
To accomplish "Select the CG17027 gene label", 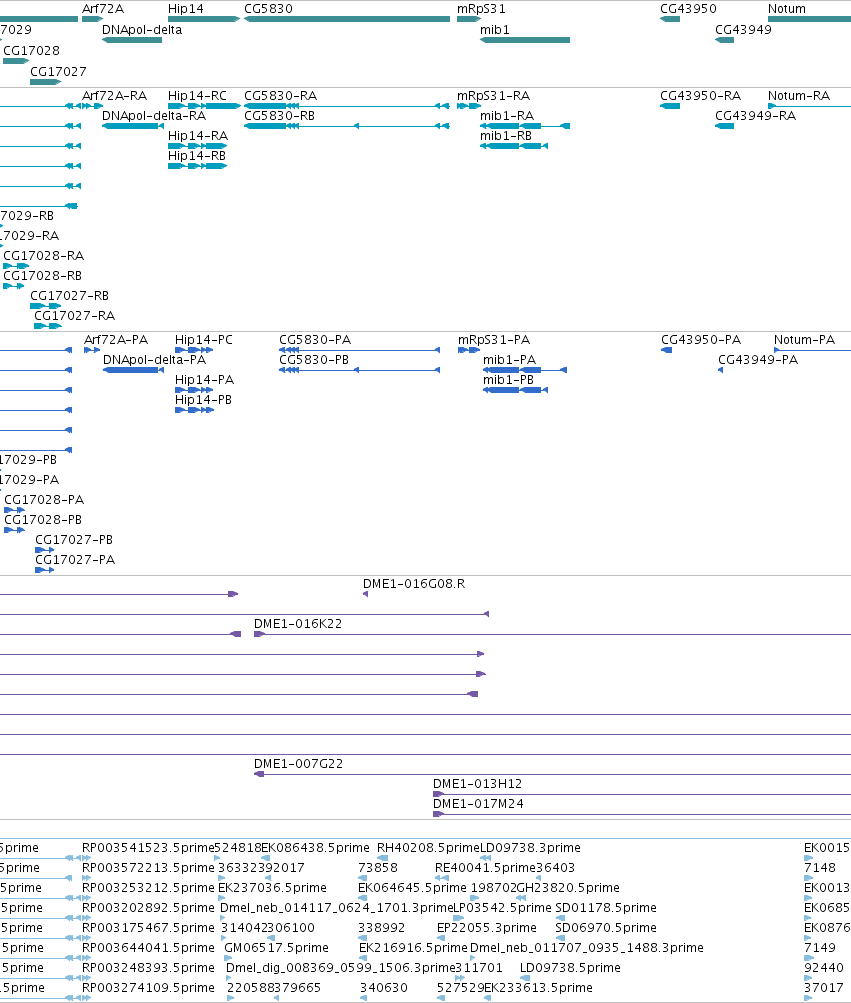I will (58, 72).
